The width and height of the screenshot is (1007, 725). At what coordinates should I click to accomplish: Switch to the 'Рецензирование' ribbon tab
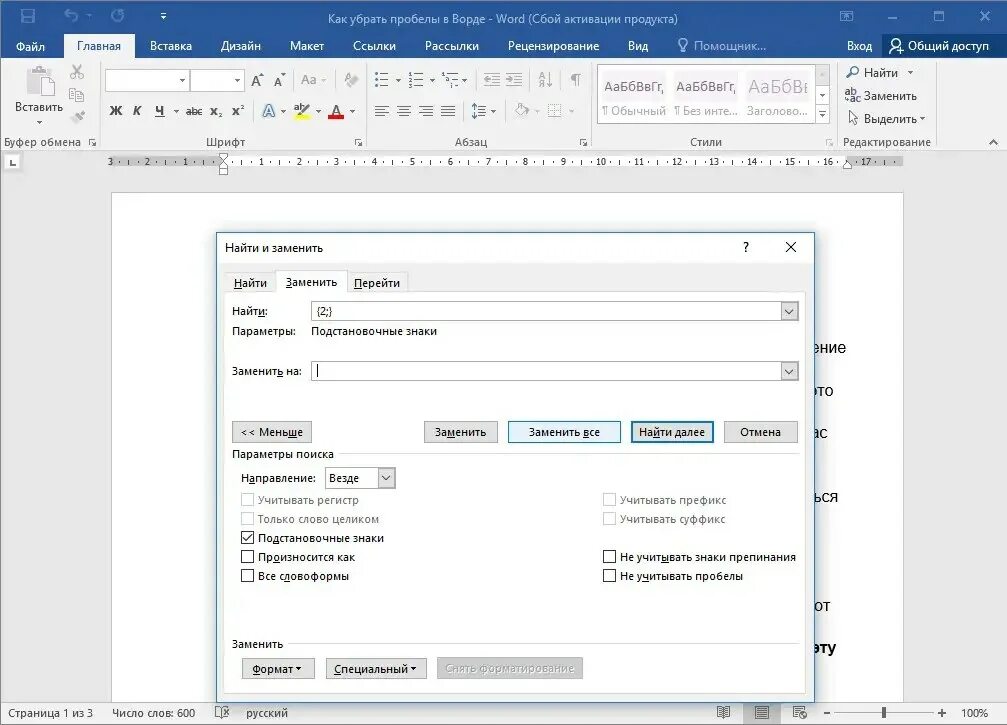click(x=554, y=46)
